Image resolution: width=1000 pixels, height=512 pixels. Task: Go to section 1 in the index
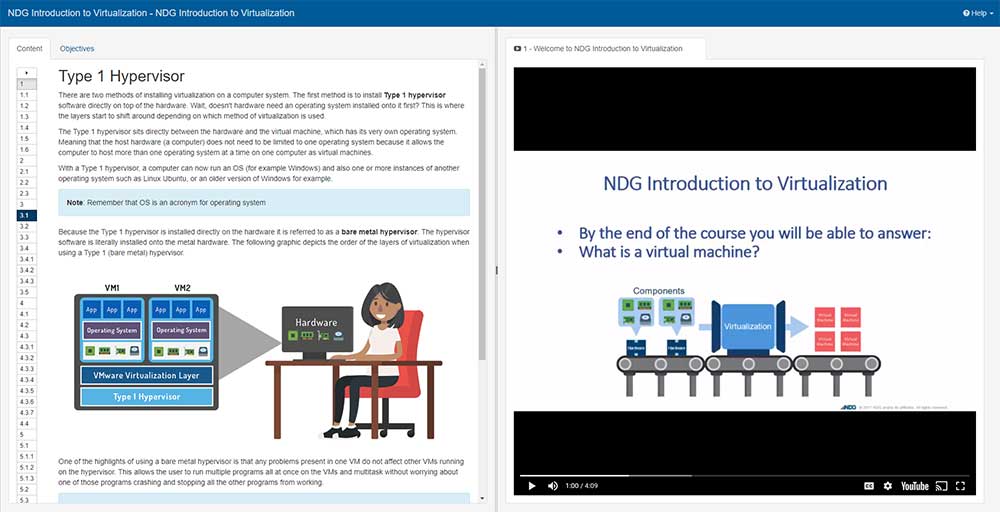point(26,84)
